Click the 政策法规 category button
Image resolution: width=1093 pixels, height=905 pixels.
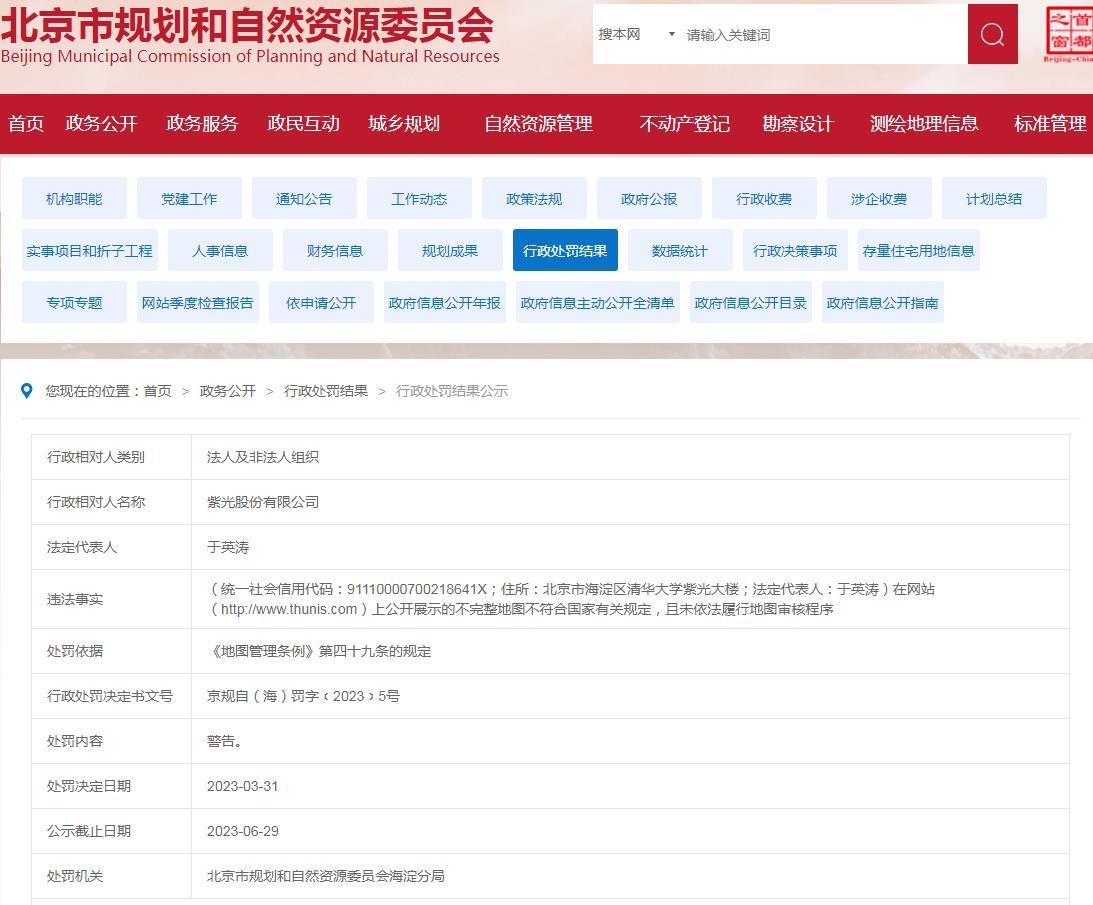tap(534, 199)
